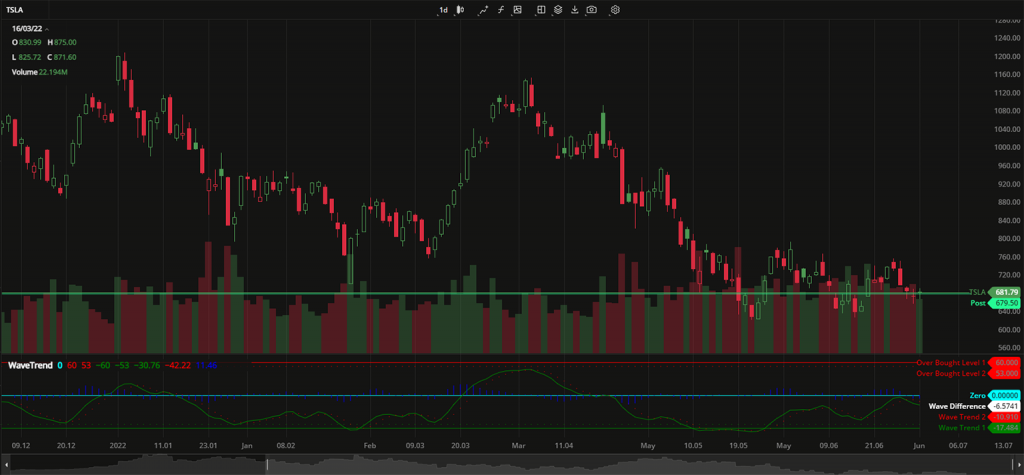This screenshot has width=1024, height=475.
Task: Collapse the 16/03/22 data legend chevron
Action: coord(48,29)
